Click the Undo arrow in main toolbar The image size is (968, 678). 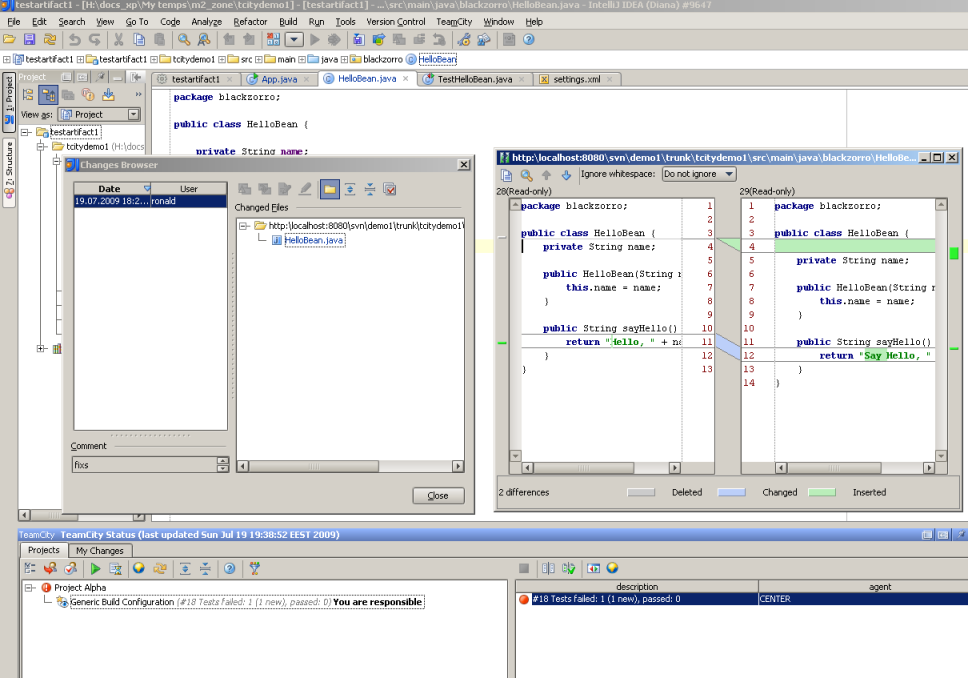[74, 40]
